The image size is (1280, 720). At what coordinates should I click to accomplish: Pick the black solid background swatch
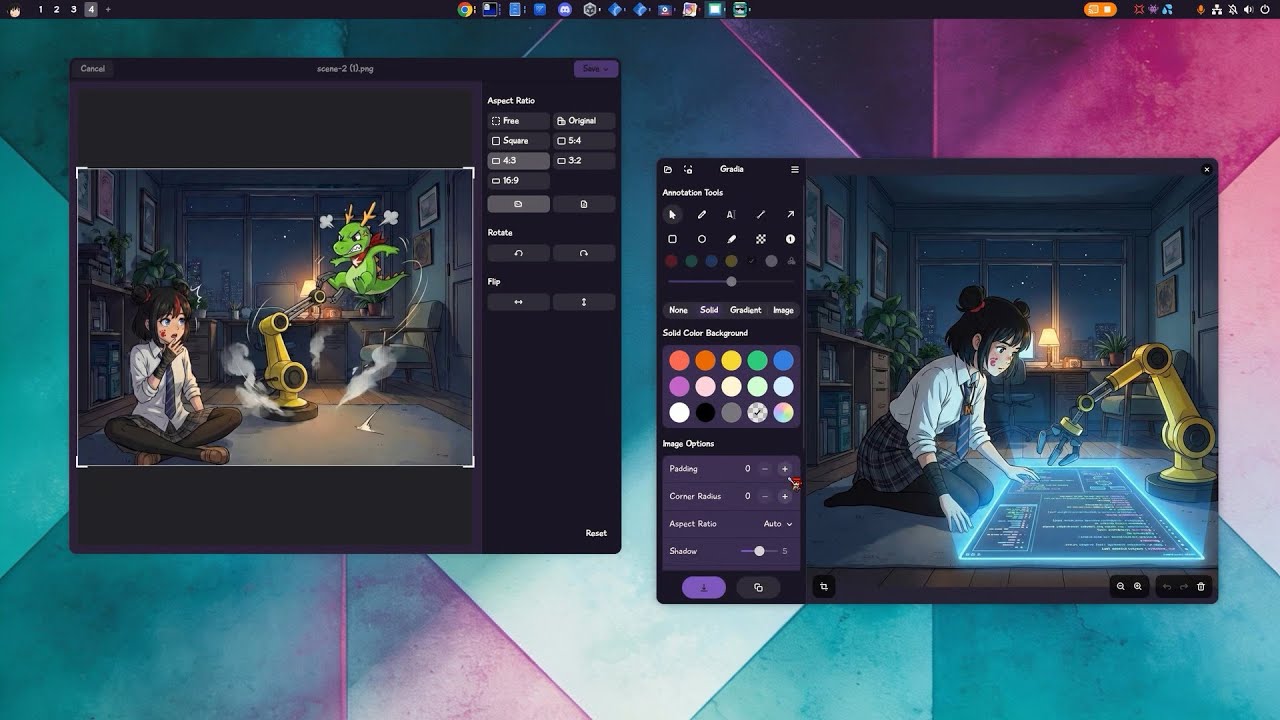[705, 412]
